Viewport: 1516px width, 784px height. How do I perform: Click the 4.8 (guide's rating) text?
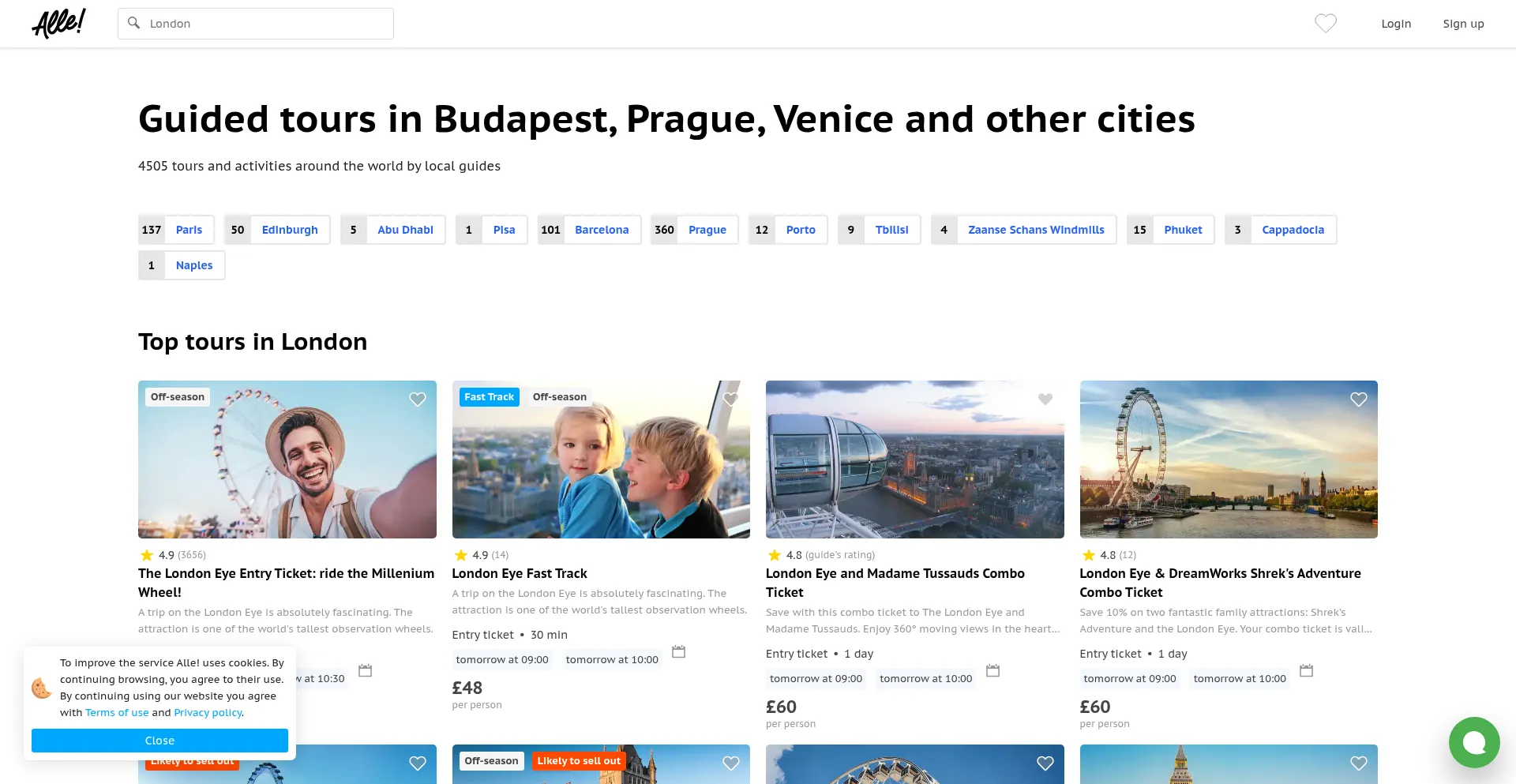[x=821, y=555]
